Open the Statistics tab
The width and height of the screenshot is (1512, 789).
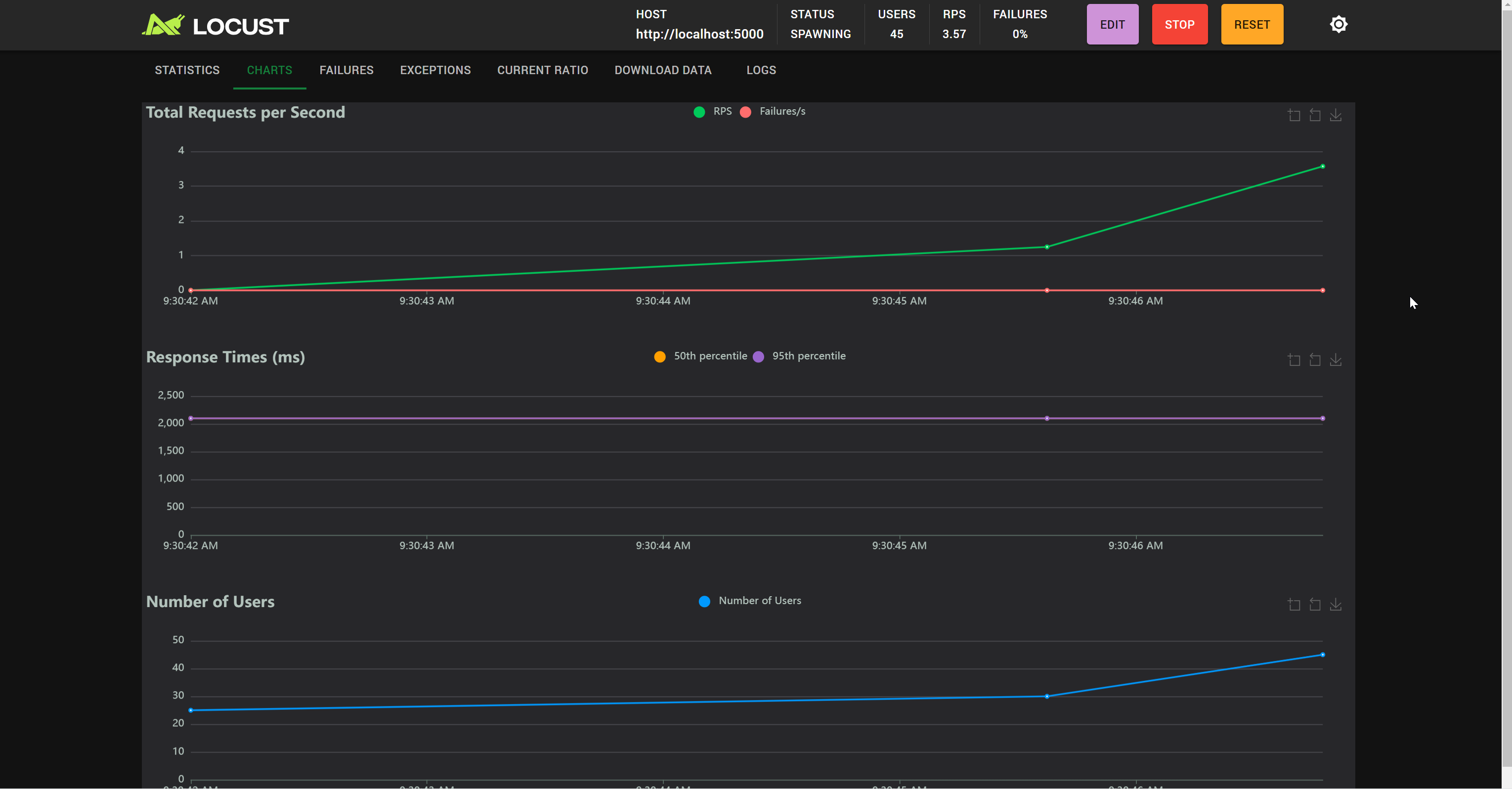tap(187, 70)
